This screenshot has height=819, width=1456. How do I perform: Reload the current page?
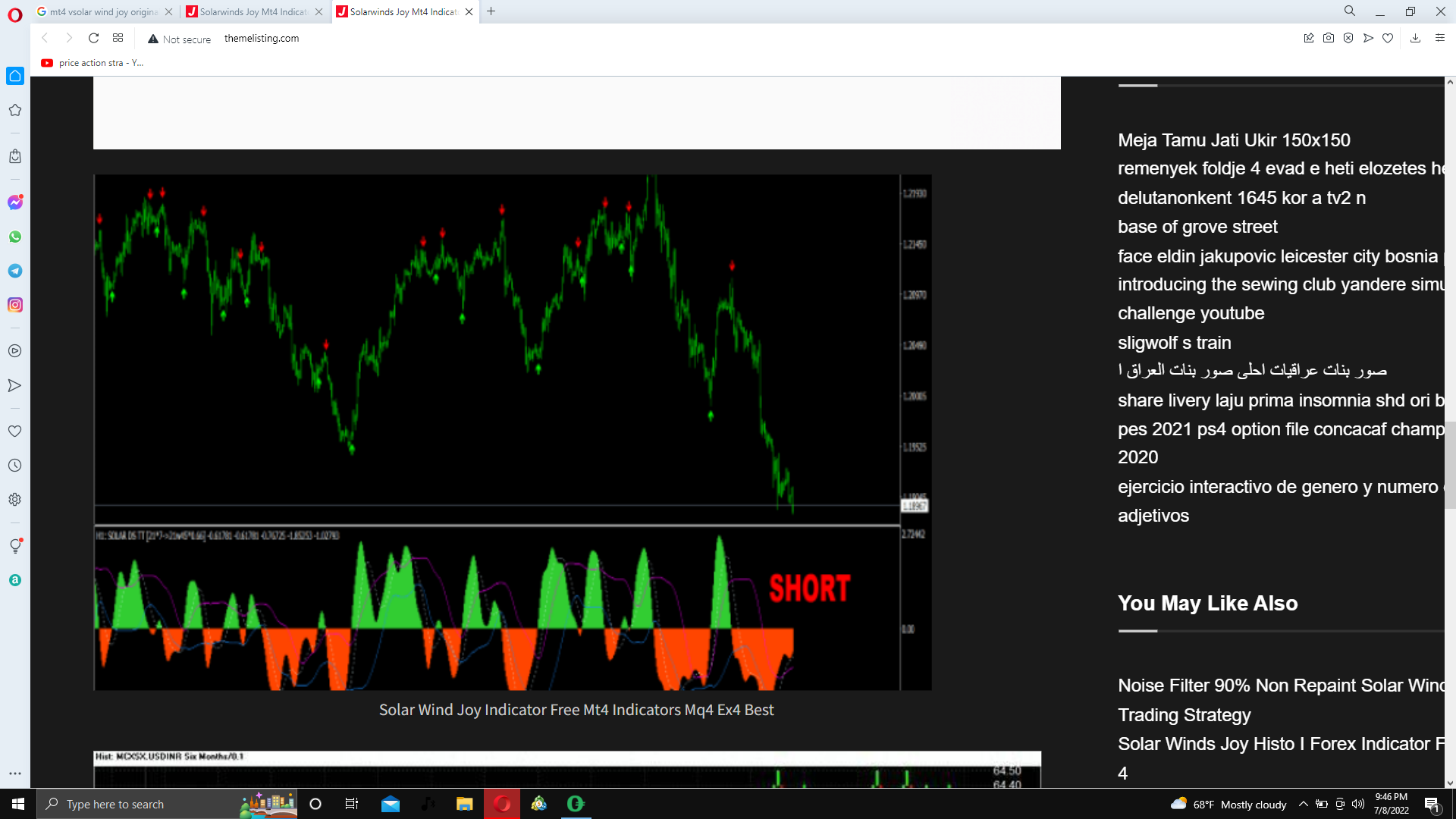click(x=93, y=38)
